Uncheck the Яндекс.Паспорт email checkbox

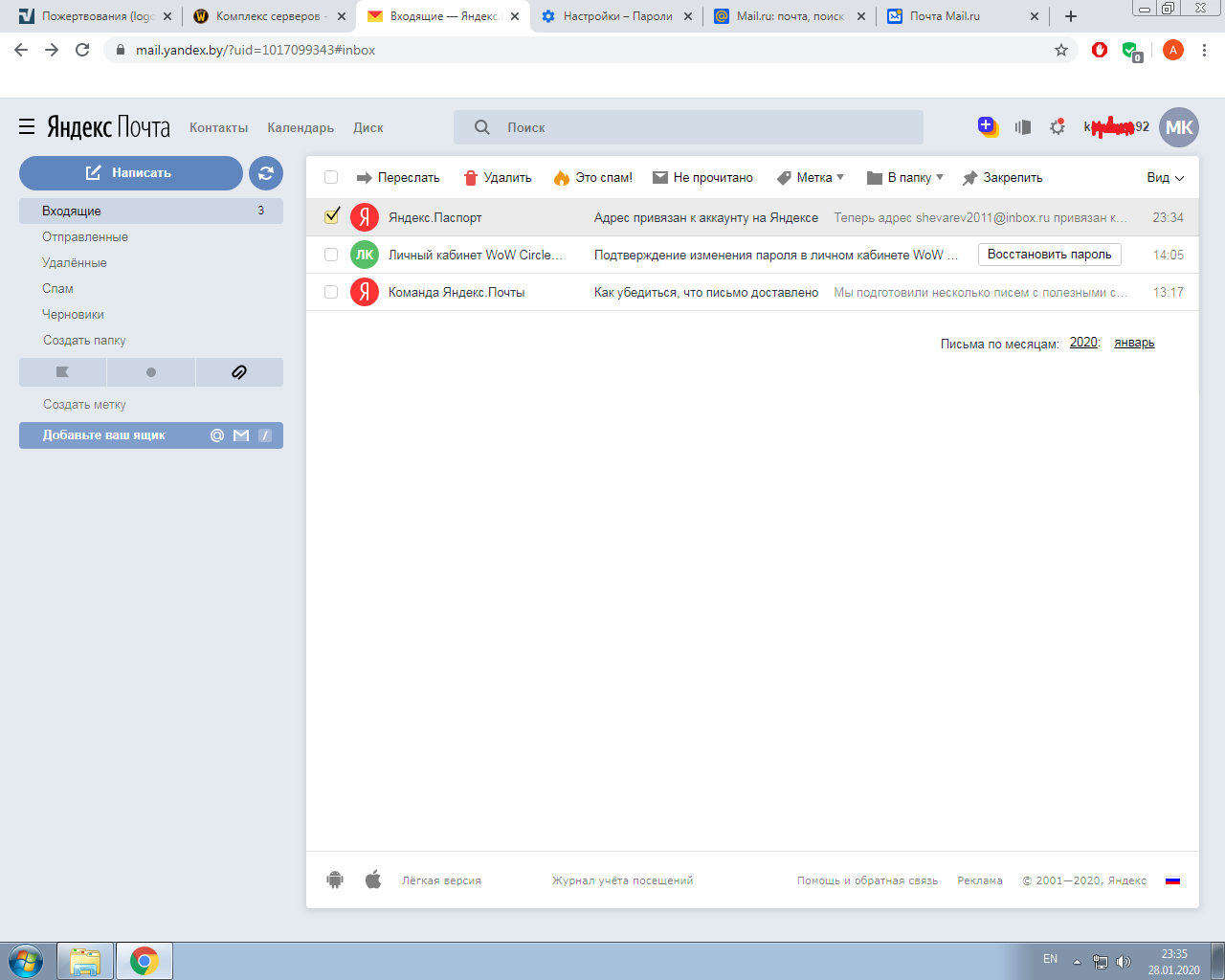tap(332, 217)
